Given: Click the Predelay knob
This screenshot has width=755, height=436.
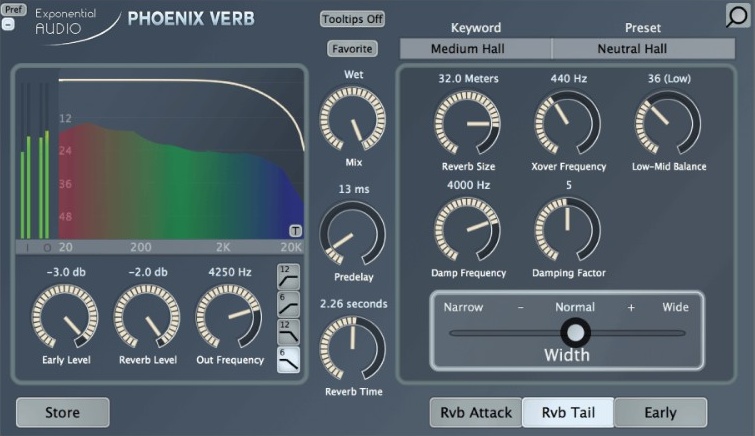Looking at the screenshot, I should (x=353, y=234).
